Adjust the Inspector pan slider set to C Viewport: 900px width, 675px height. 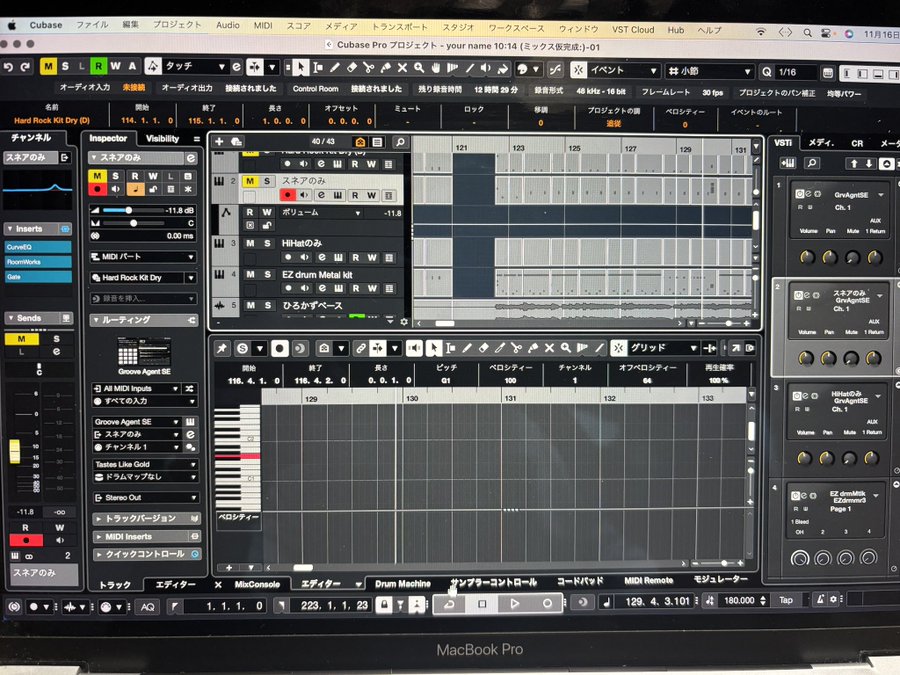click(132, 223)
